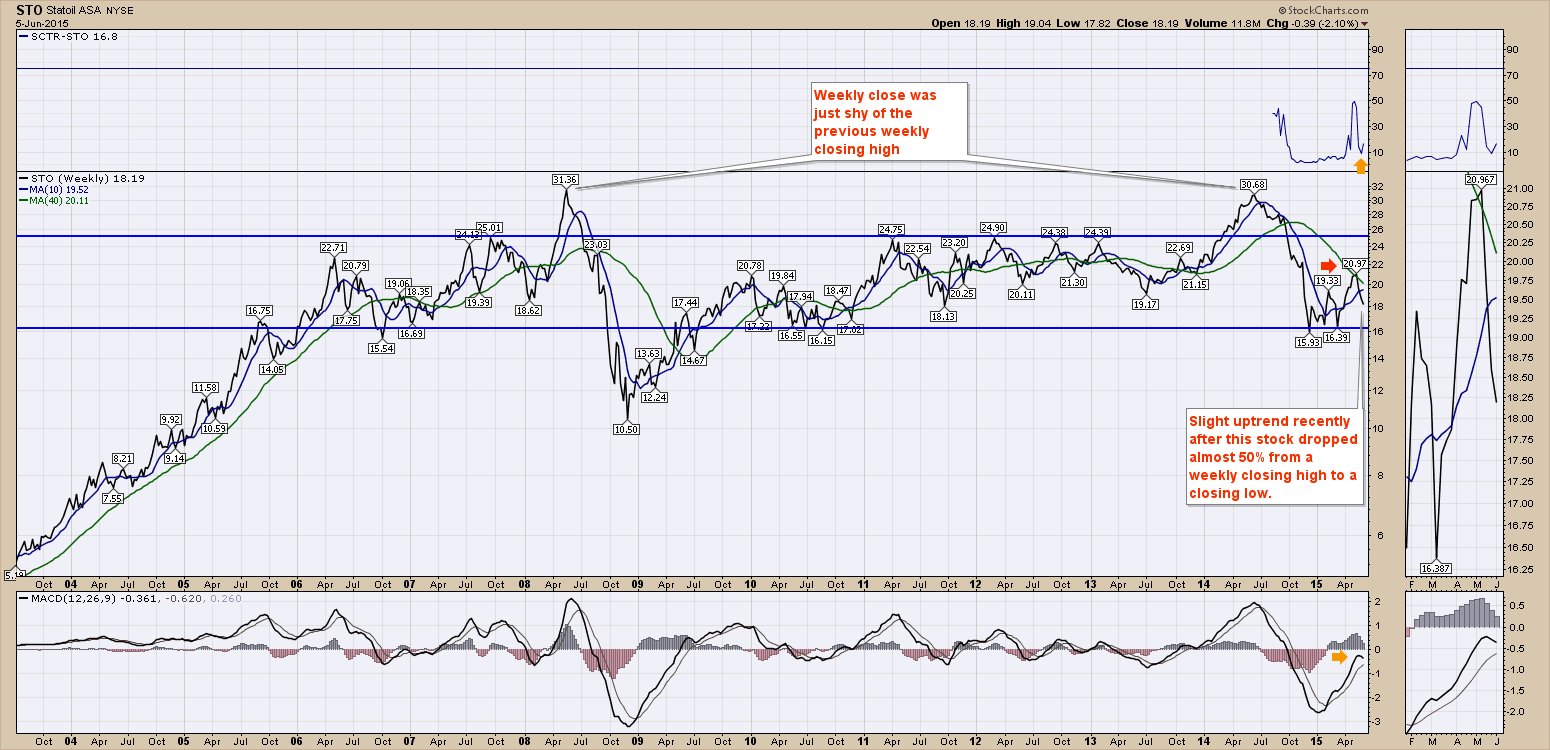Click the 23.20 price label
The width and height of the screenshot is (1550, 750).
pos(955,243)
